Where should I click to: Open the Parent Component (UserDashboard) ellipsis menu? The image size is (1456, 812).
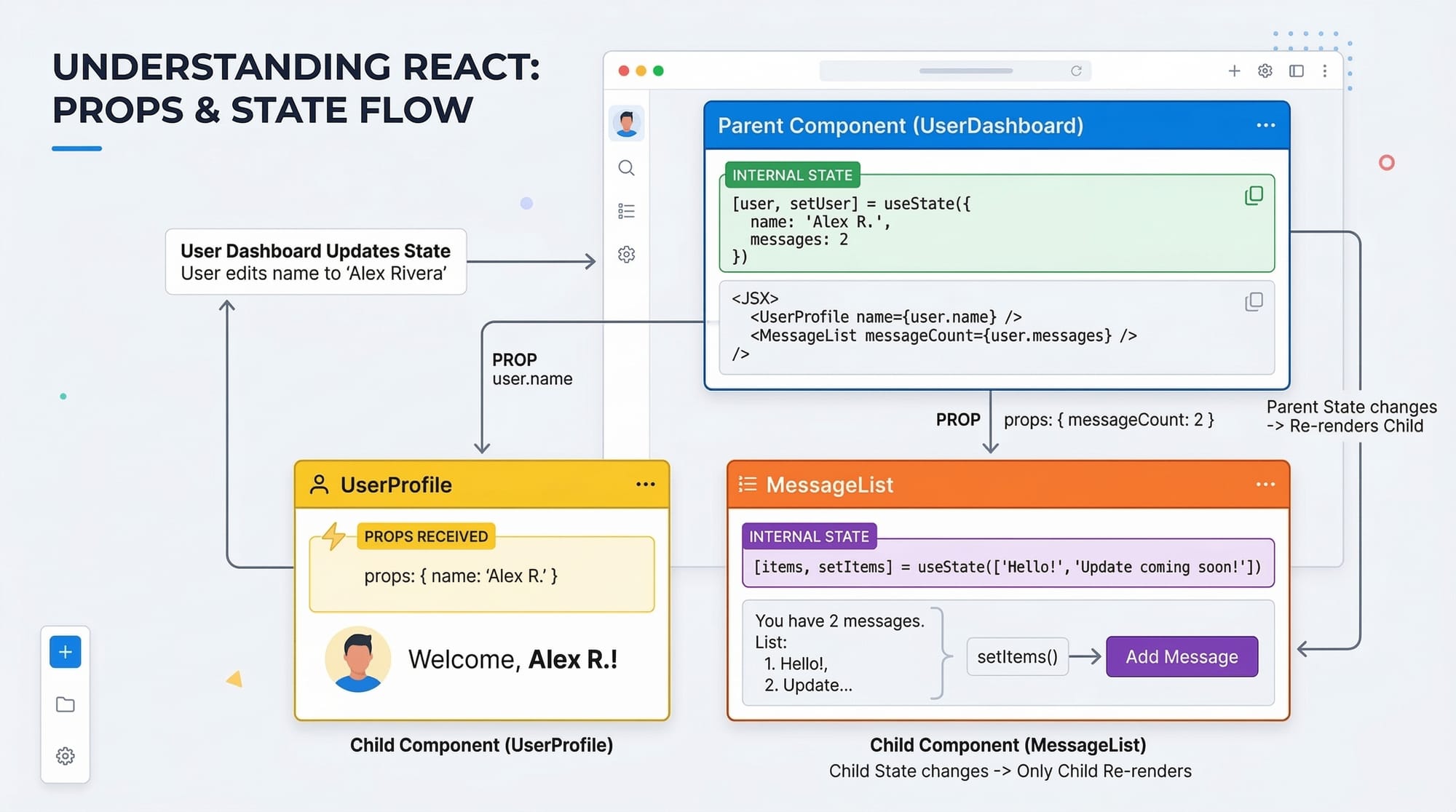pyautogui.click(x=1265, y=125)
